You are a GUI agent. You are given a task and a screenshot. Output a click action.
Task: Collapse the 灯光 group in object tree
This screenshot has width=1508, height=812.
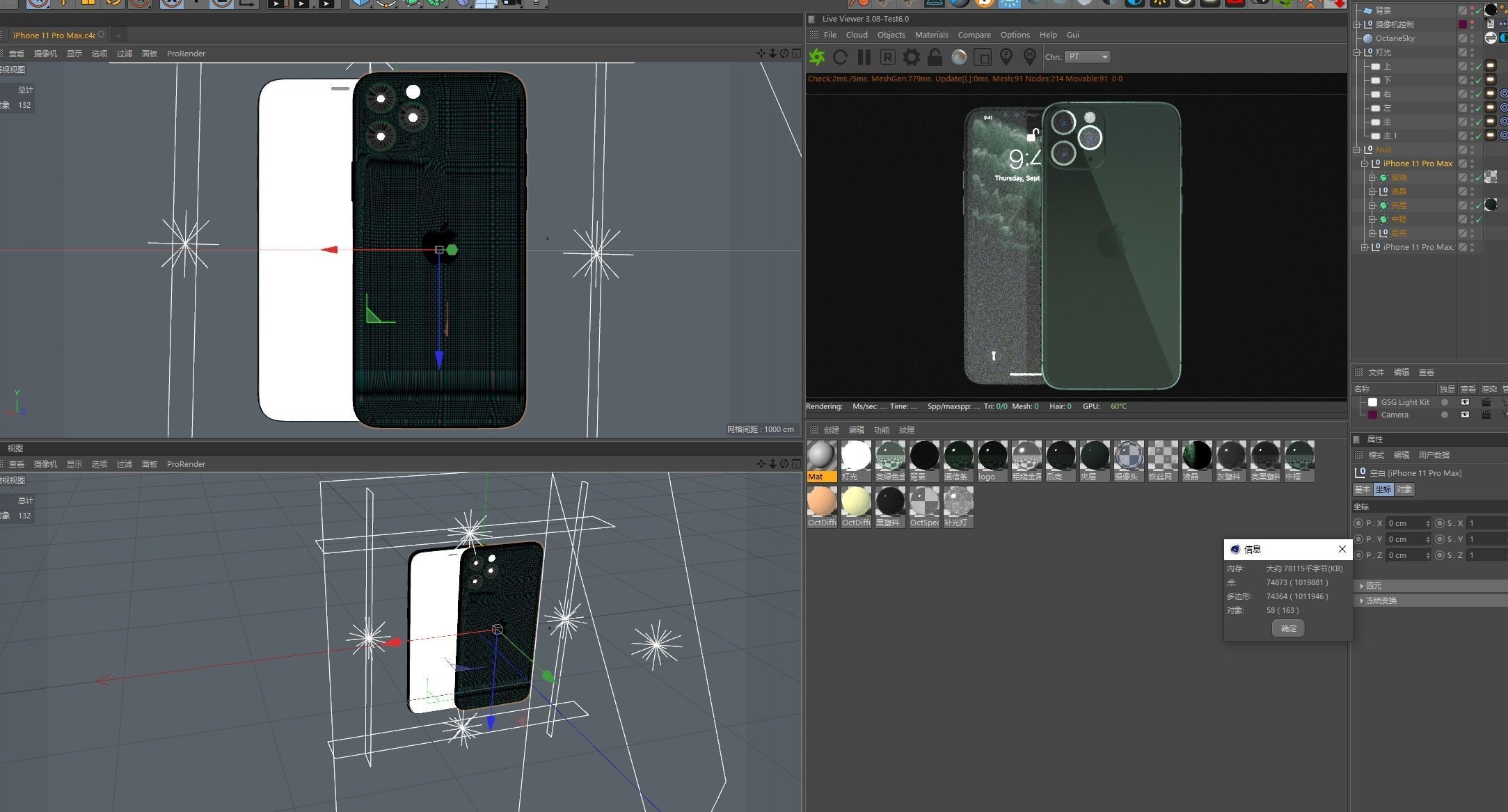click(x=1356, y=52)
